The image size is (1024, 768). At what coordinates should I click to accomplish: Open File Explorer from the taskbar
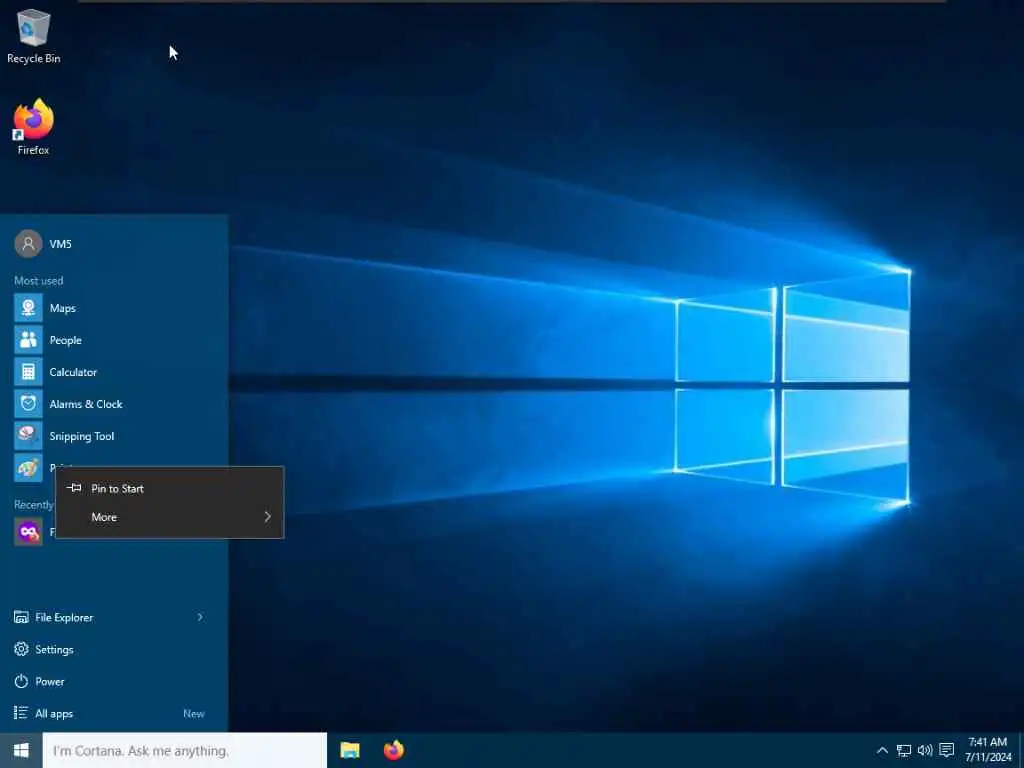(350, 750)
